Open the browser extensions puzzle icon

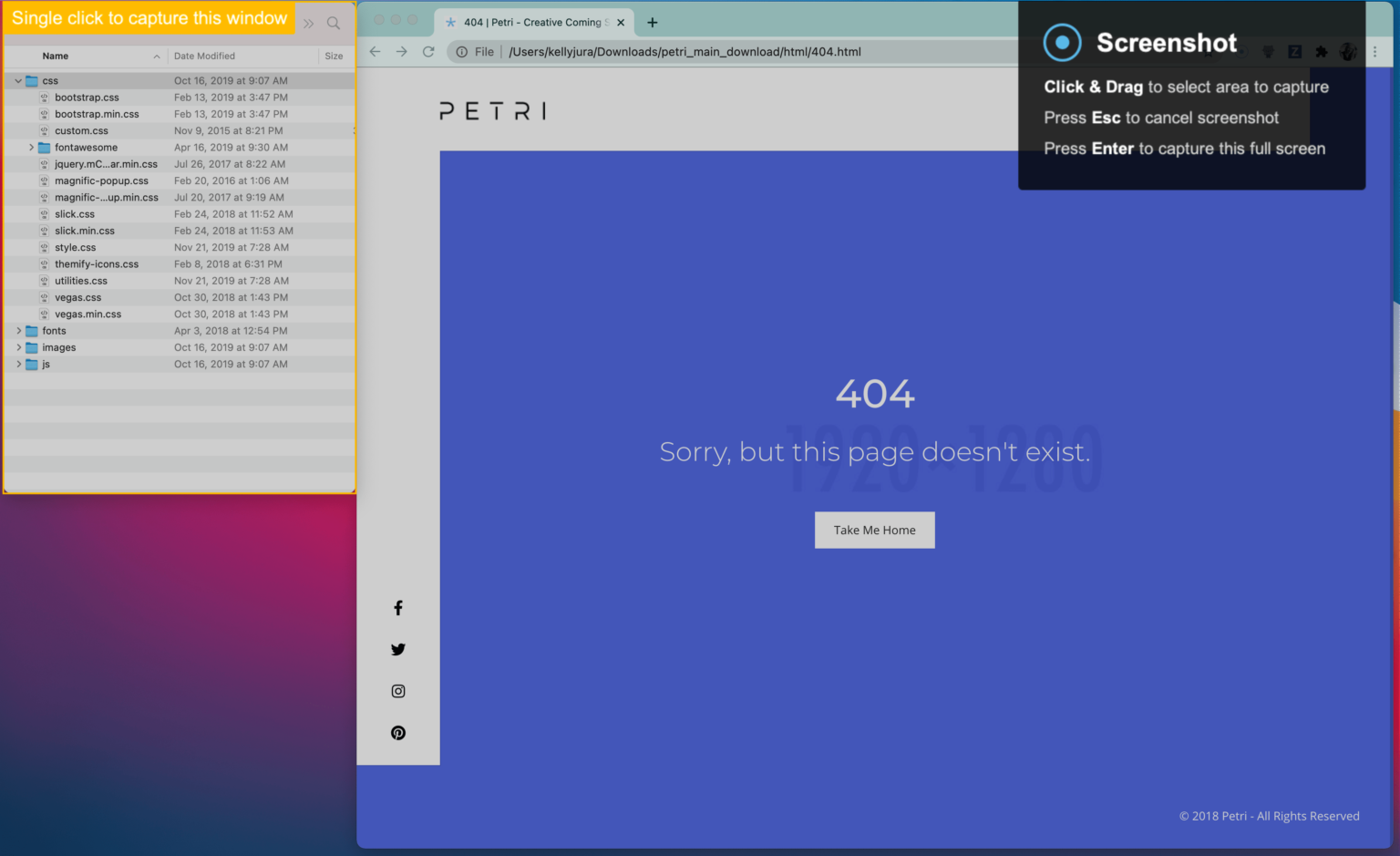click(x=1322, y=52)
